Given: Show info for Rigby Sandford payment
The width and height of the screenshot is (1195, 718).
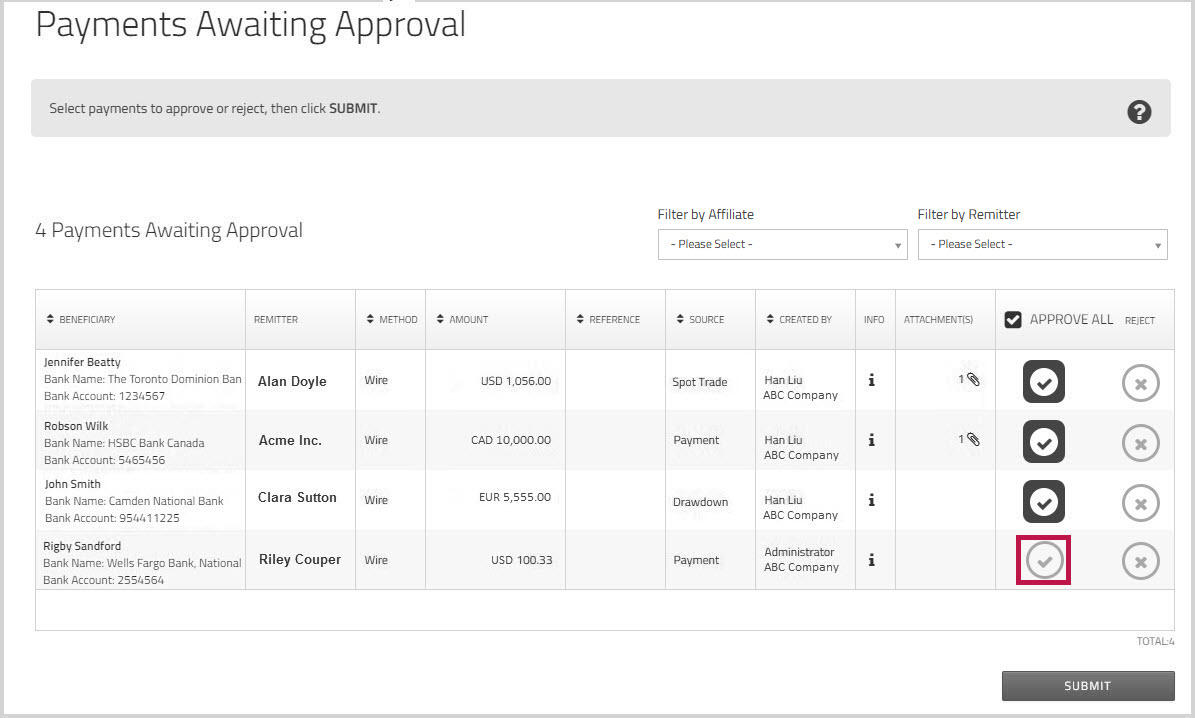Looking at the screenshot, I should (872, 560).
